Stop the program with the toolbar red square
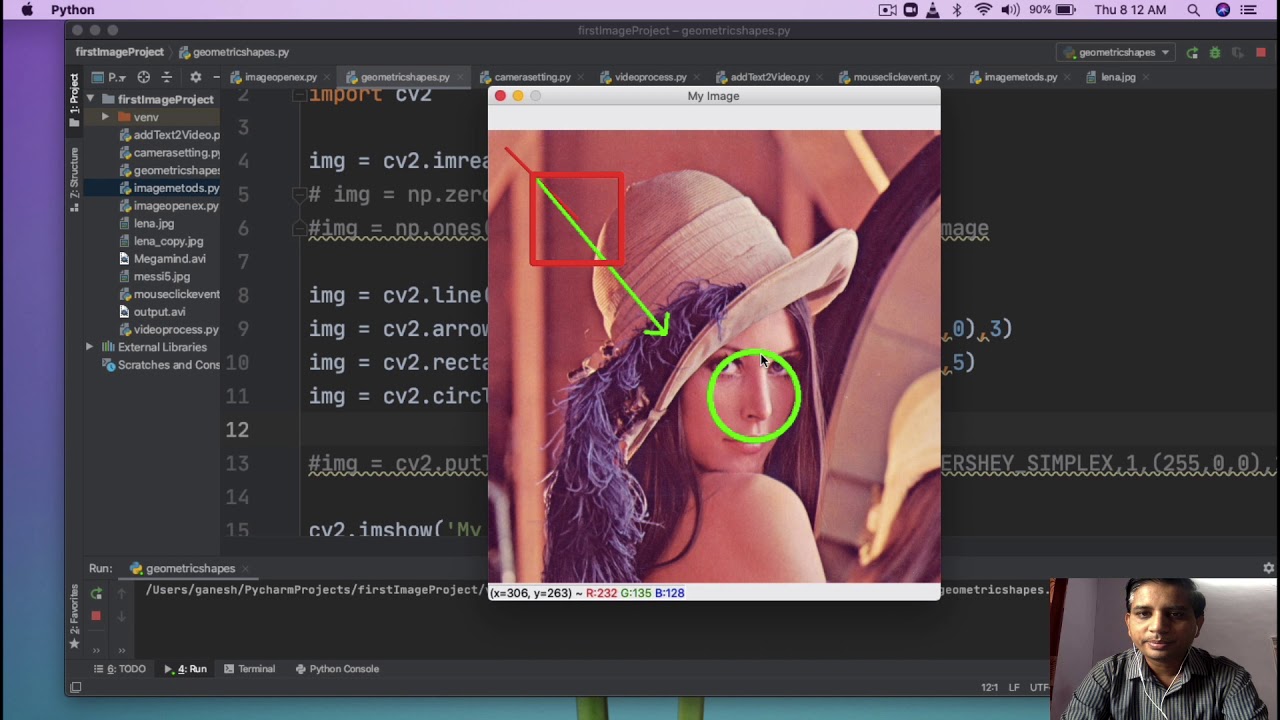Image resolution: width=1280 pixels, height=720 pixels. click(x=1261, y=52)
